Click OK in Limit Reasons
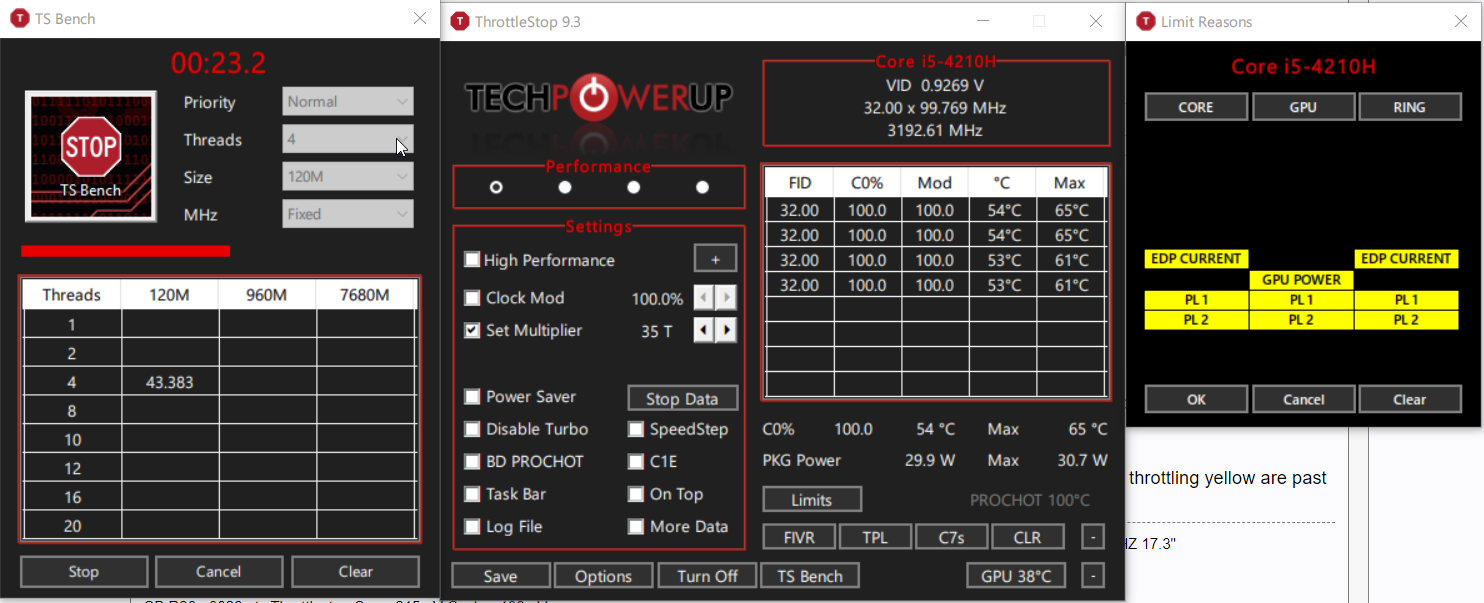This screenshot has height=603, width=1484. [1196, 399]
